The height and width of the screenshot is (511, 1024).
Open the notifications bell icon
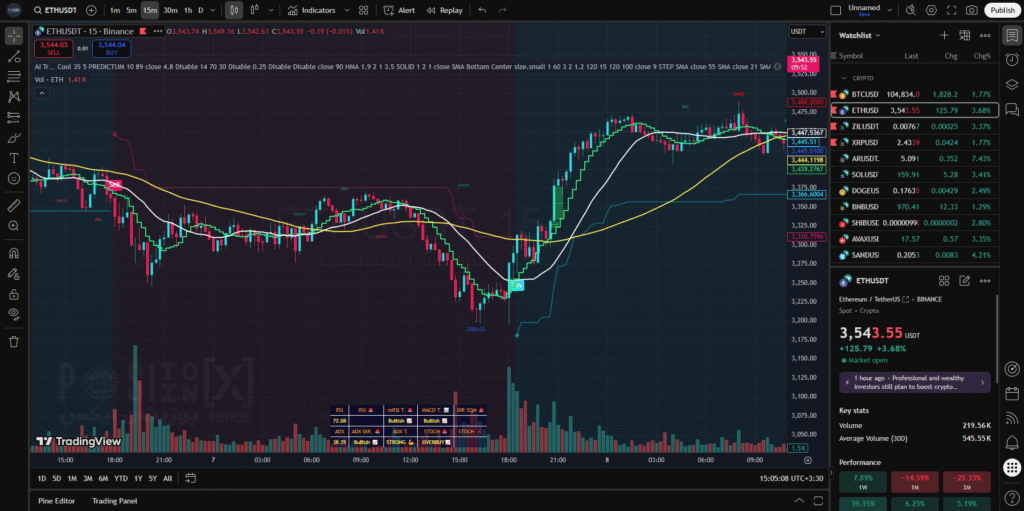(x=1012, y=442)
